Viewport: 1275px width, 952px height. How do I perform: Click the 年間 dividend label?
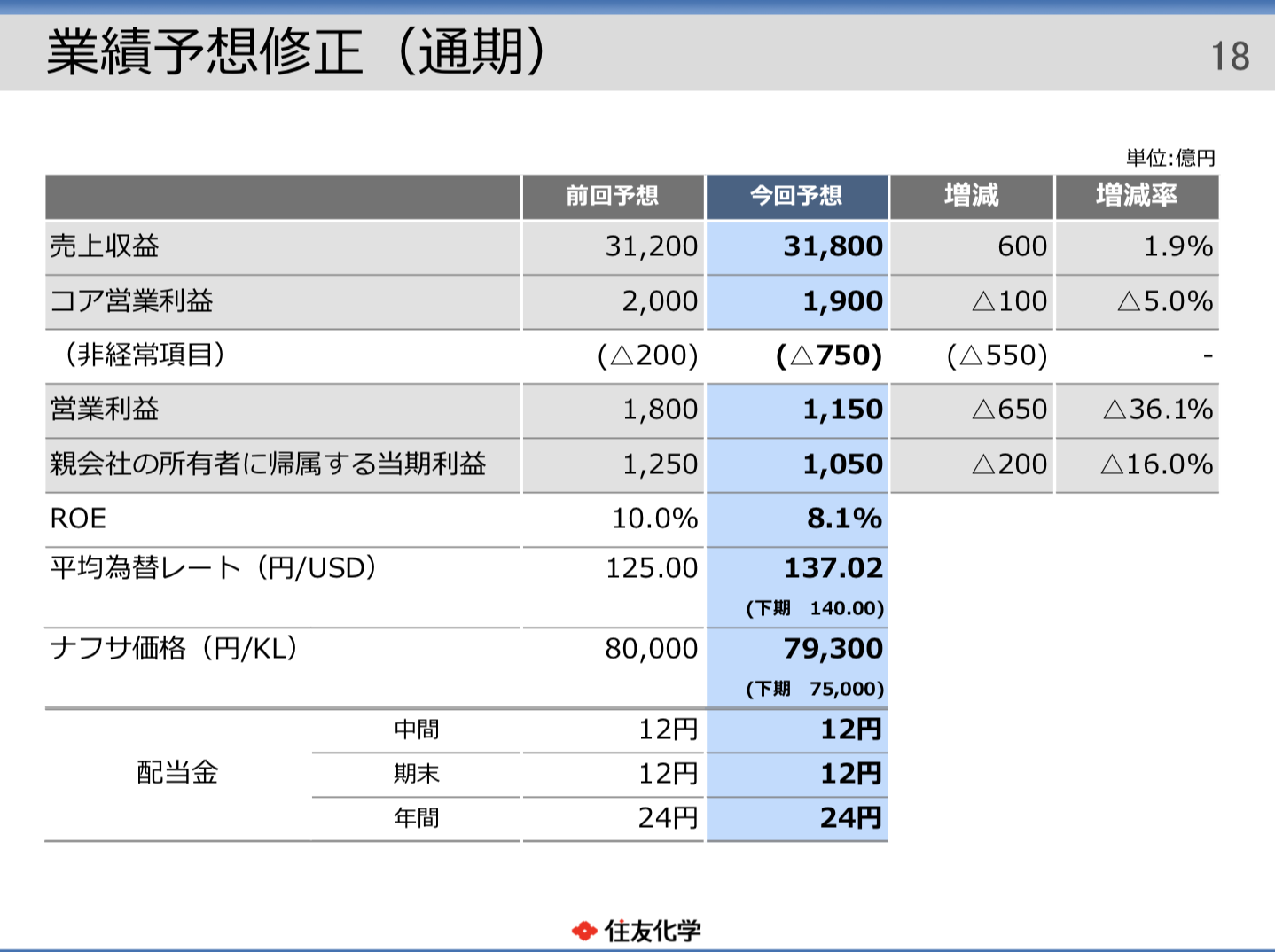[x=417, y=817]
